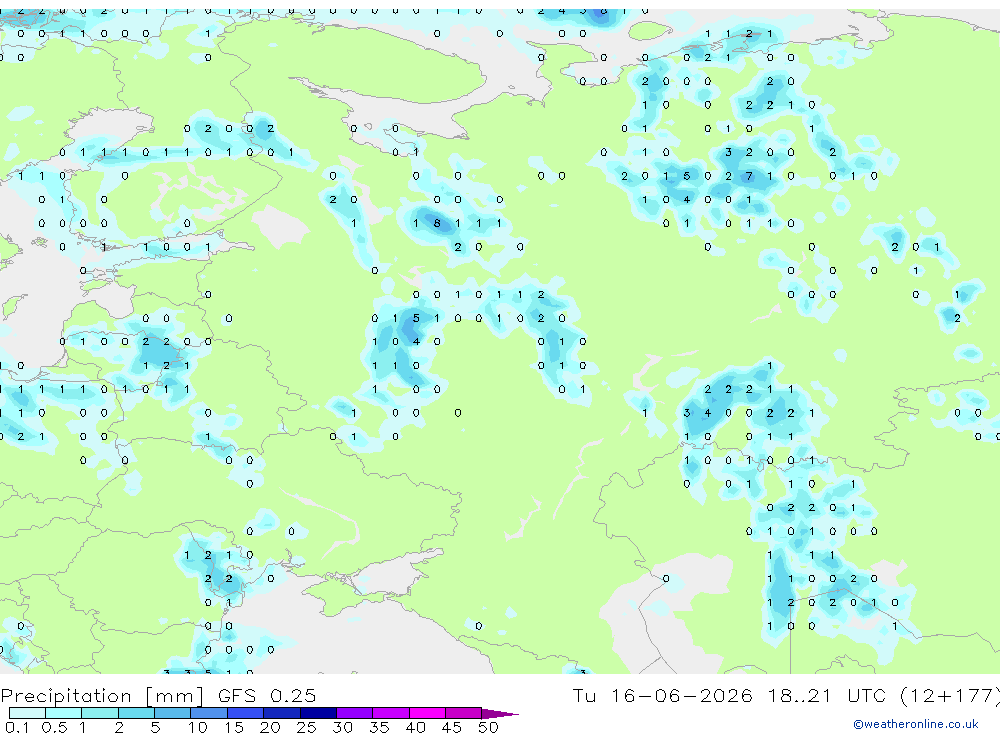The width and height of the screenshot is (1000, 733).
Task: Select the 15–20 mm legend color swatch
Action: [x=246, y=713]
